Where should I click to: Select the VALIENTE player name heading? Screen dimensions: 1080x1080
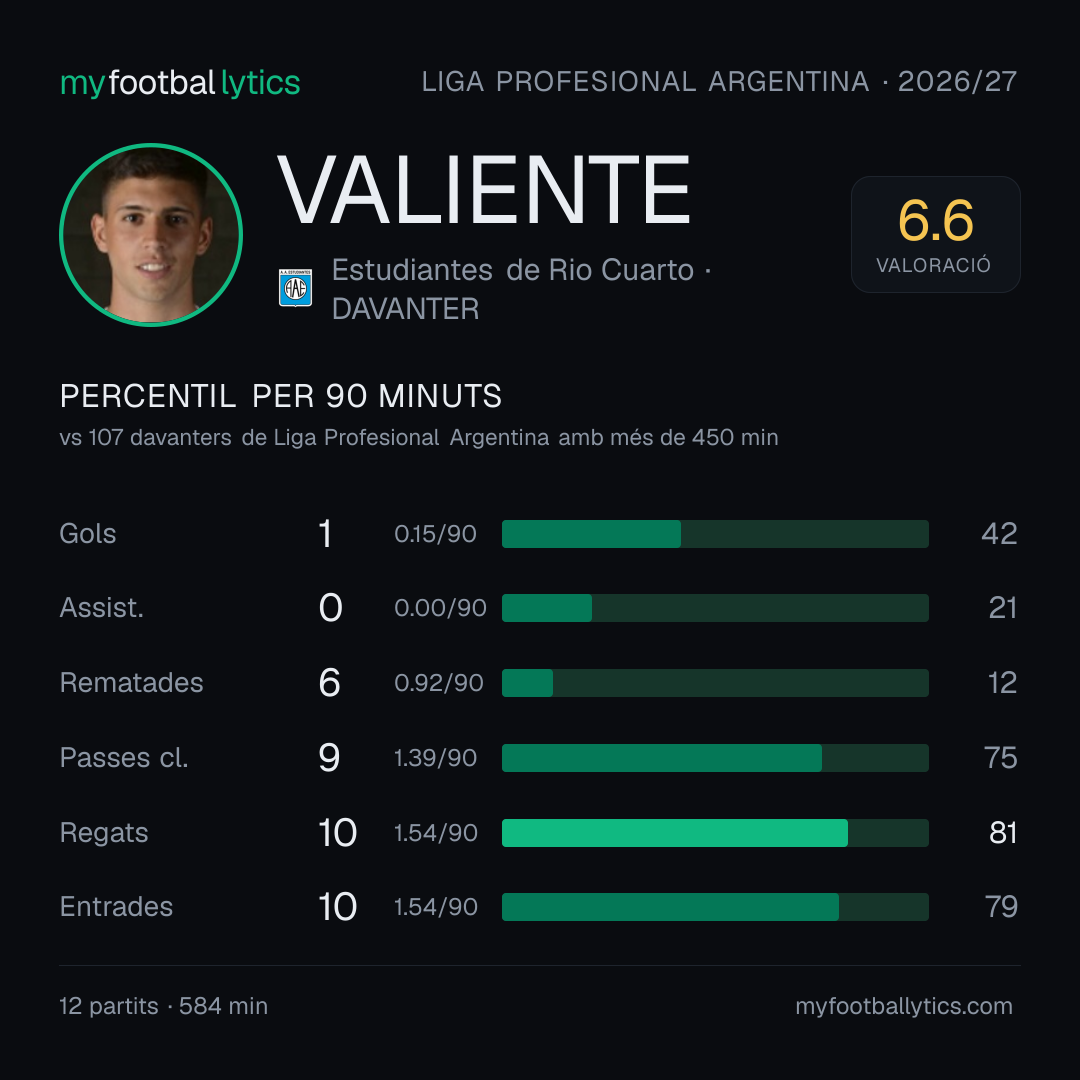pyautogui.click(x=484, y=191)
